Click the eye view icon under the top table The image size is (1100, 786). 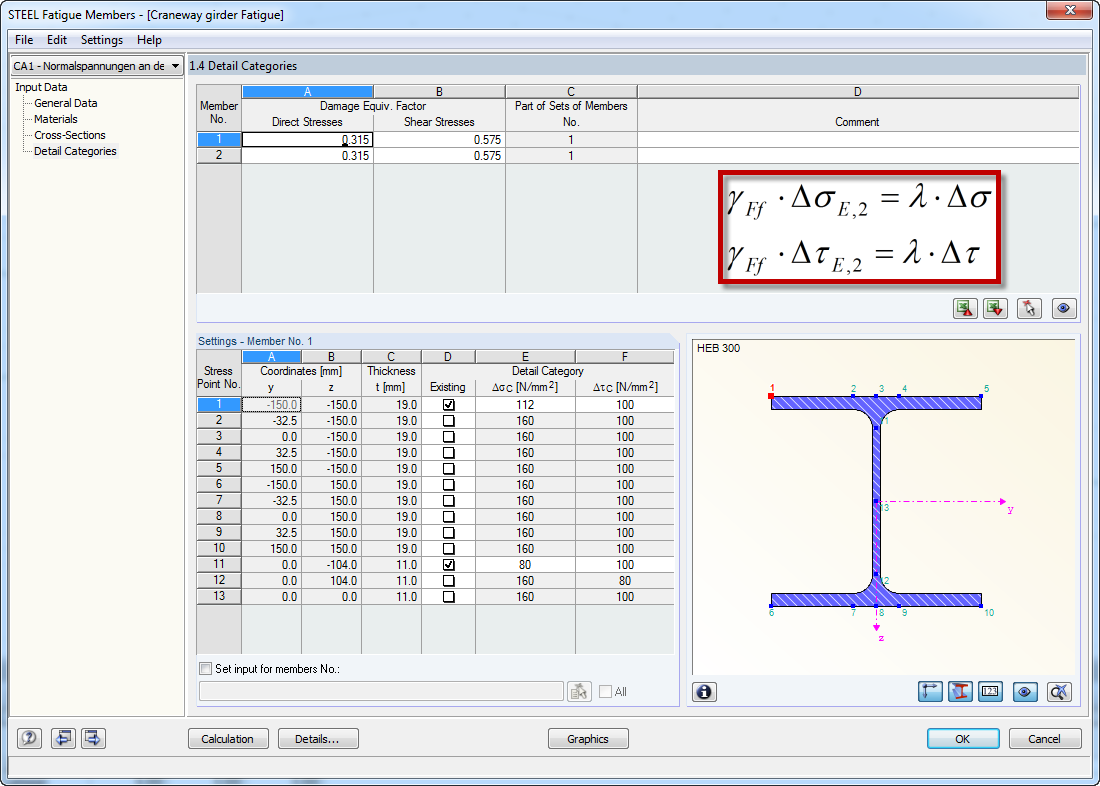click(1064, 308)
